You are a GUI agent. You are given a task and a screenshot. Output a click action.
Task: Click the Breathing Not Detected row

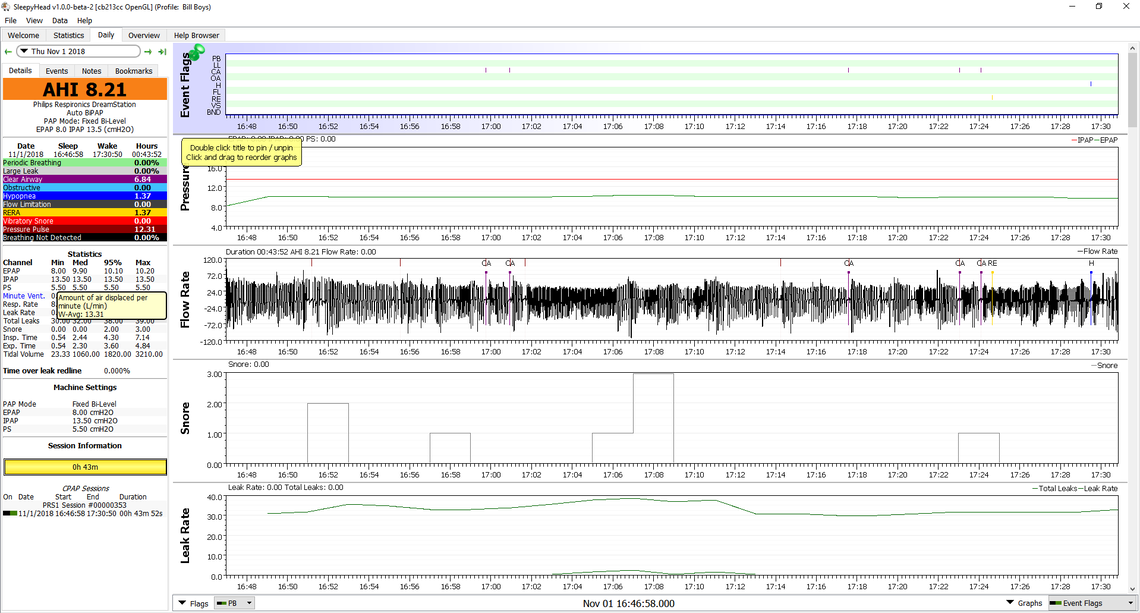pos(84,237)
